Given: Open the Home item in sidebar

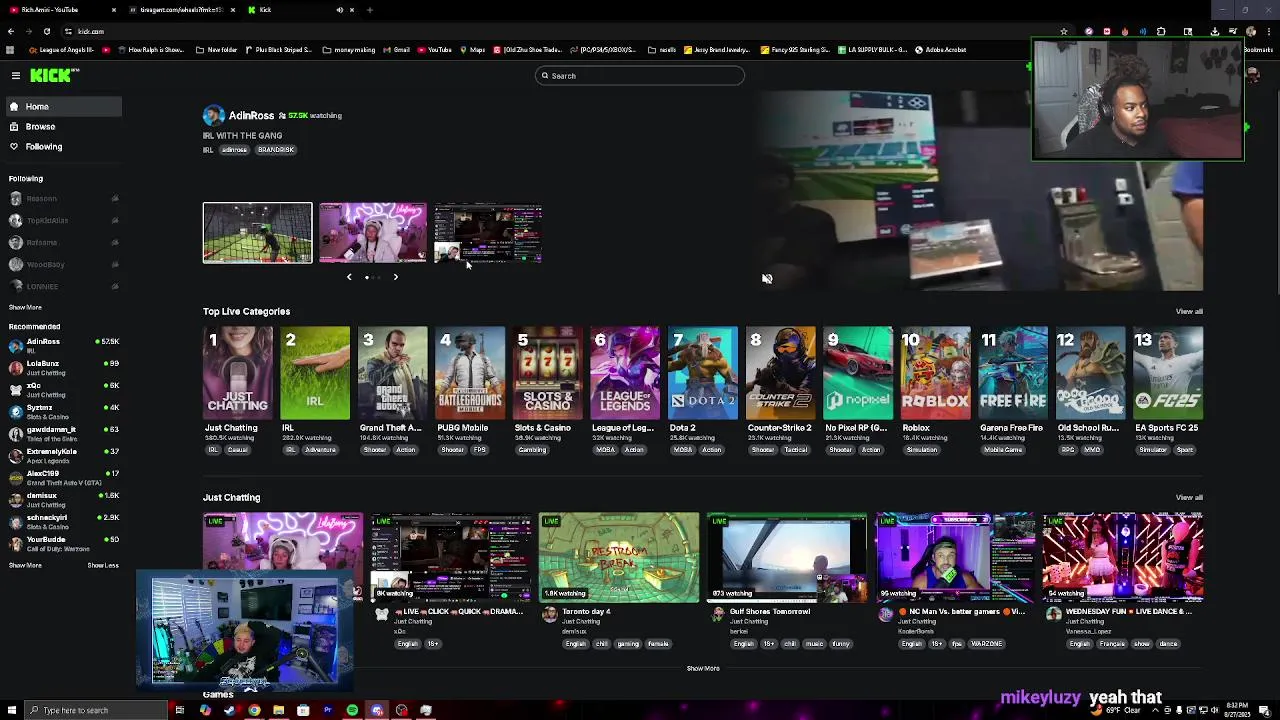Looking at the screenshot, I should [62, 106].
